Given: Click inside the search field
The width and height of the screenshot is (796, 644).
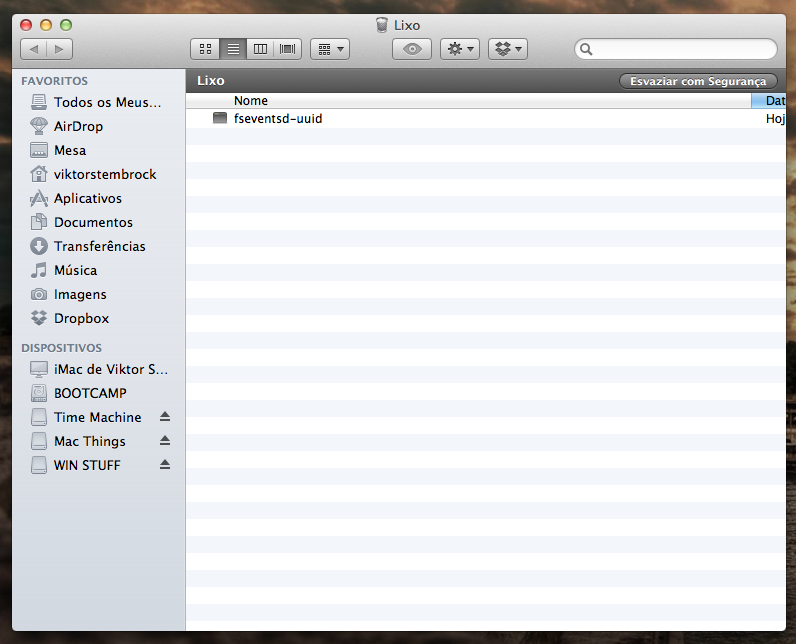Looking at the screenshot, I should click(676, 49).
